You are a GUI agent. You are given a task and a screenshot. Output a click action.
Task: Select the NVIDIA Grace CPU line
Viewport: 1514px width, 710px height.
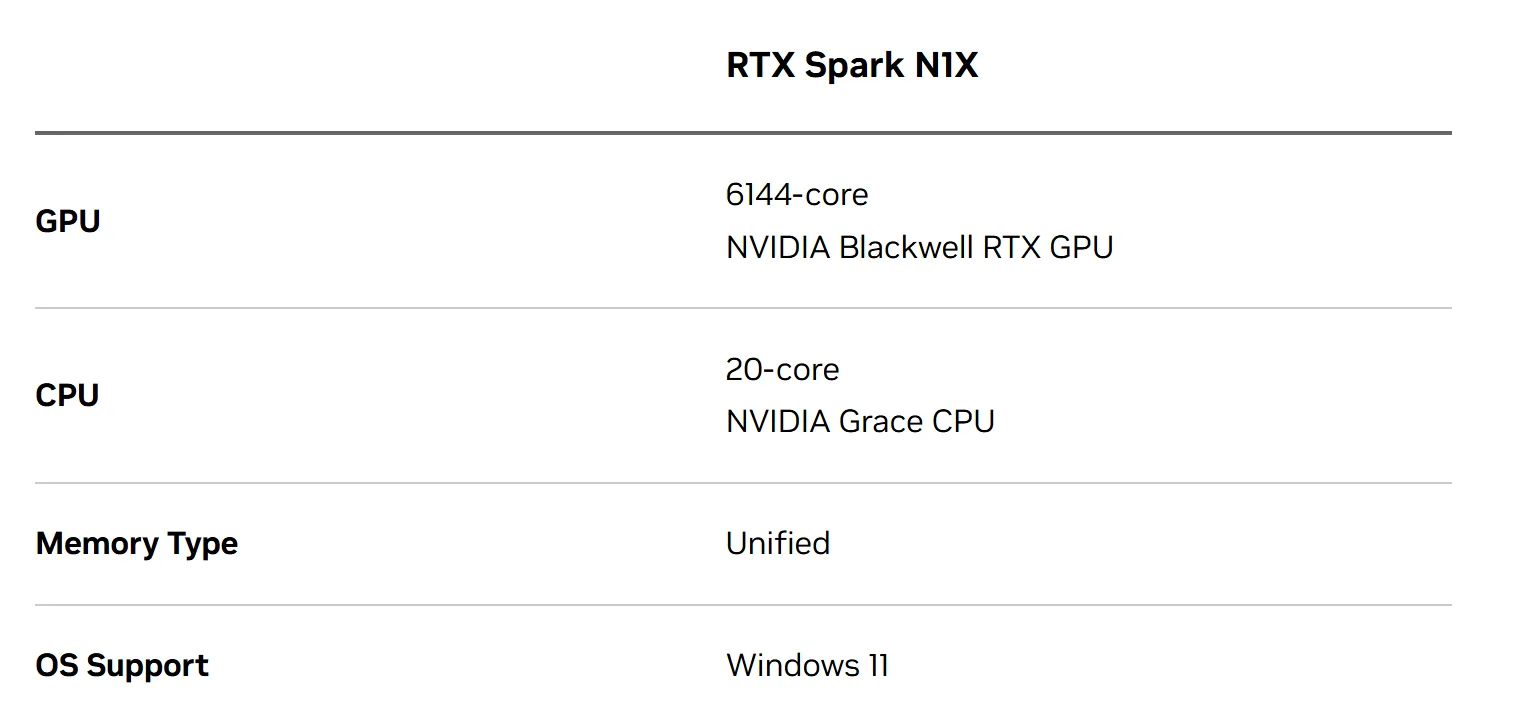coord(861,421)
